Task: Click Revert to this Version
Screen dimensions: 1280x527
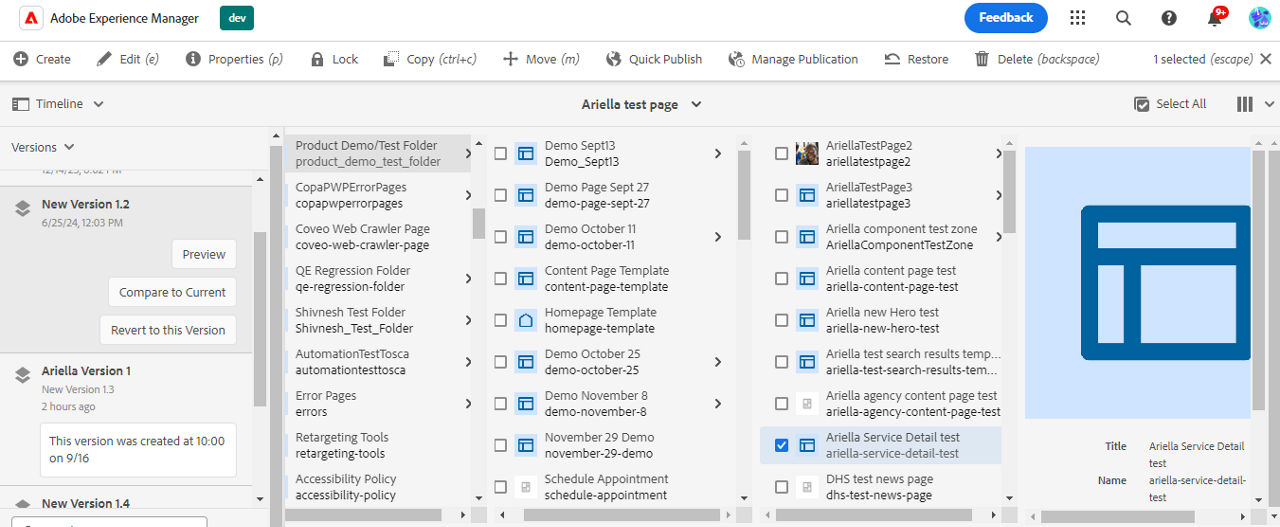Action: 168,330
